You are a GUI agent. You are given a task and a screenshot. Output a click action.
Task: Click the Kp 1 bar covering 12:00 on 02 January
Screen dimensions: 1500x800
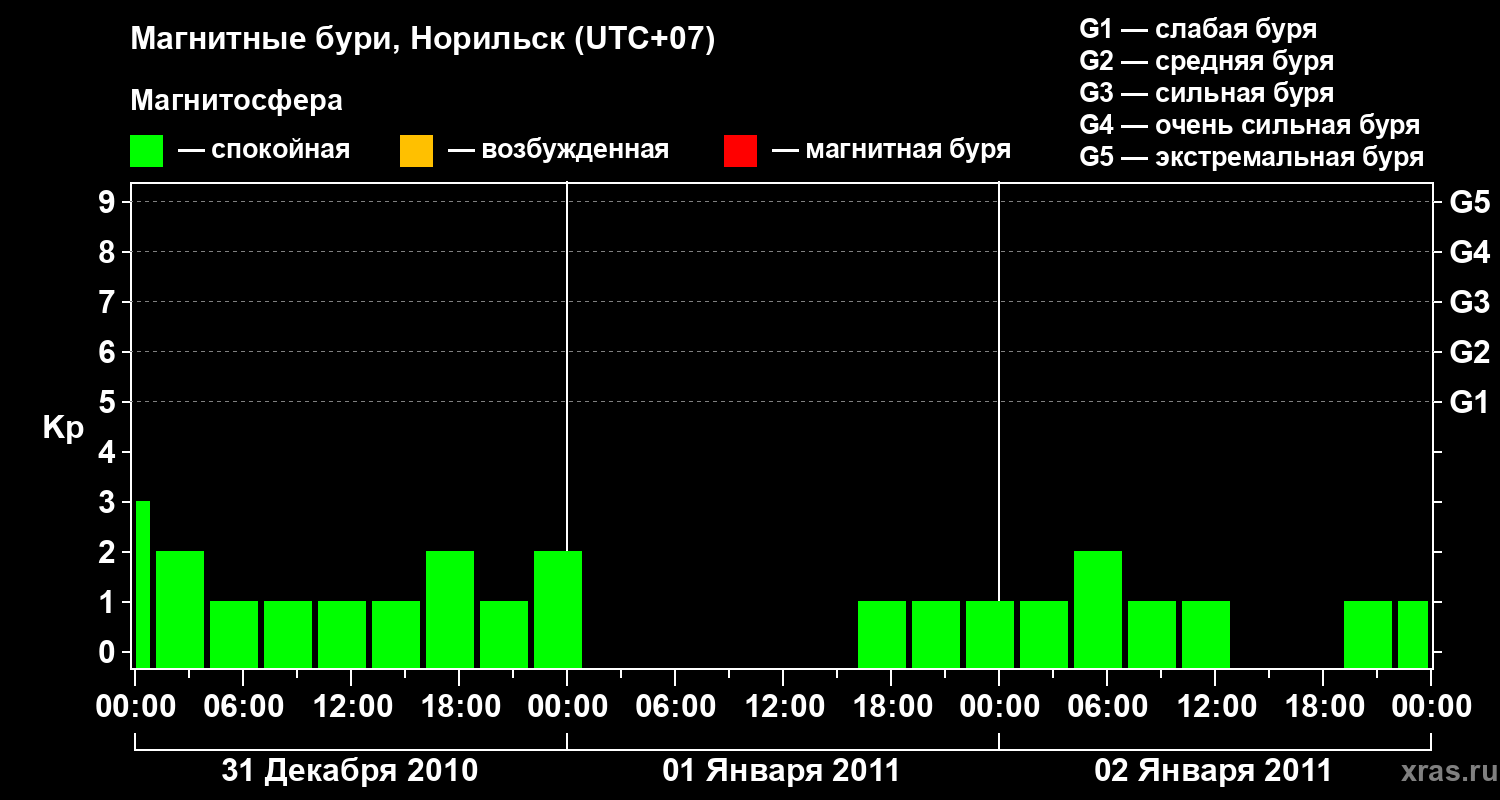(x=1206, y=634)
